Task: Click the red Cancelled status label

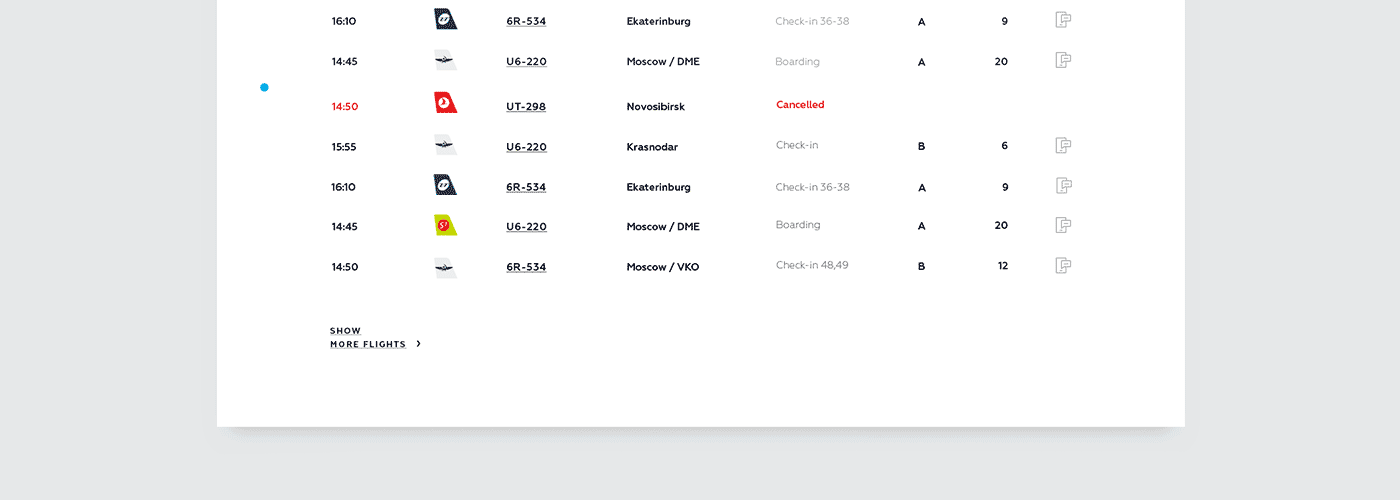Action: pyautogui.click(x=800, y=105)
